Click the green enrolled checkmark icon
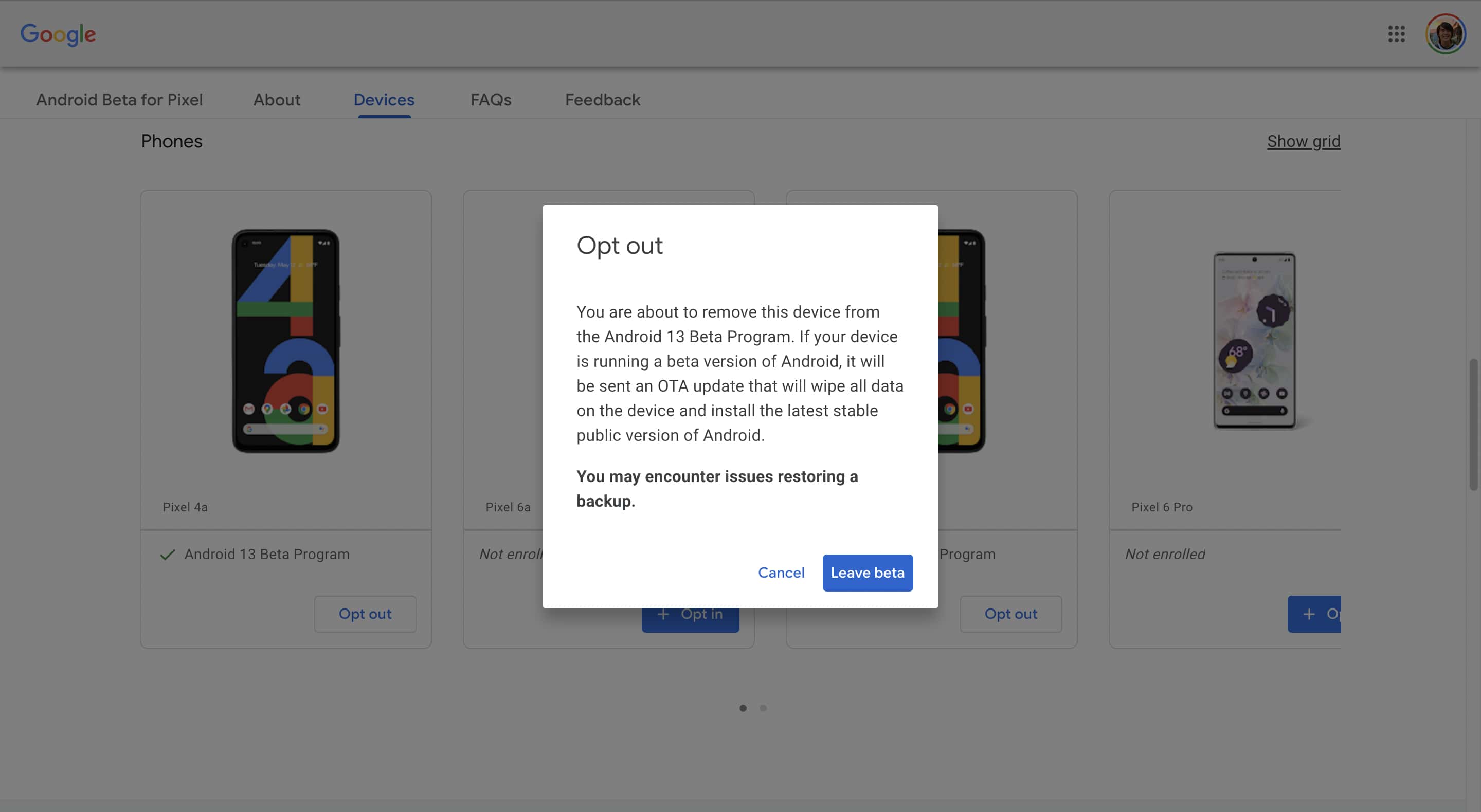This screenshot has width=1481, height=812. [167, 555]
